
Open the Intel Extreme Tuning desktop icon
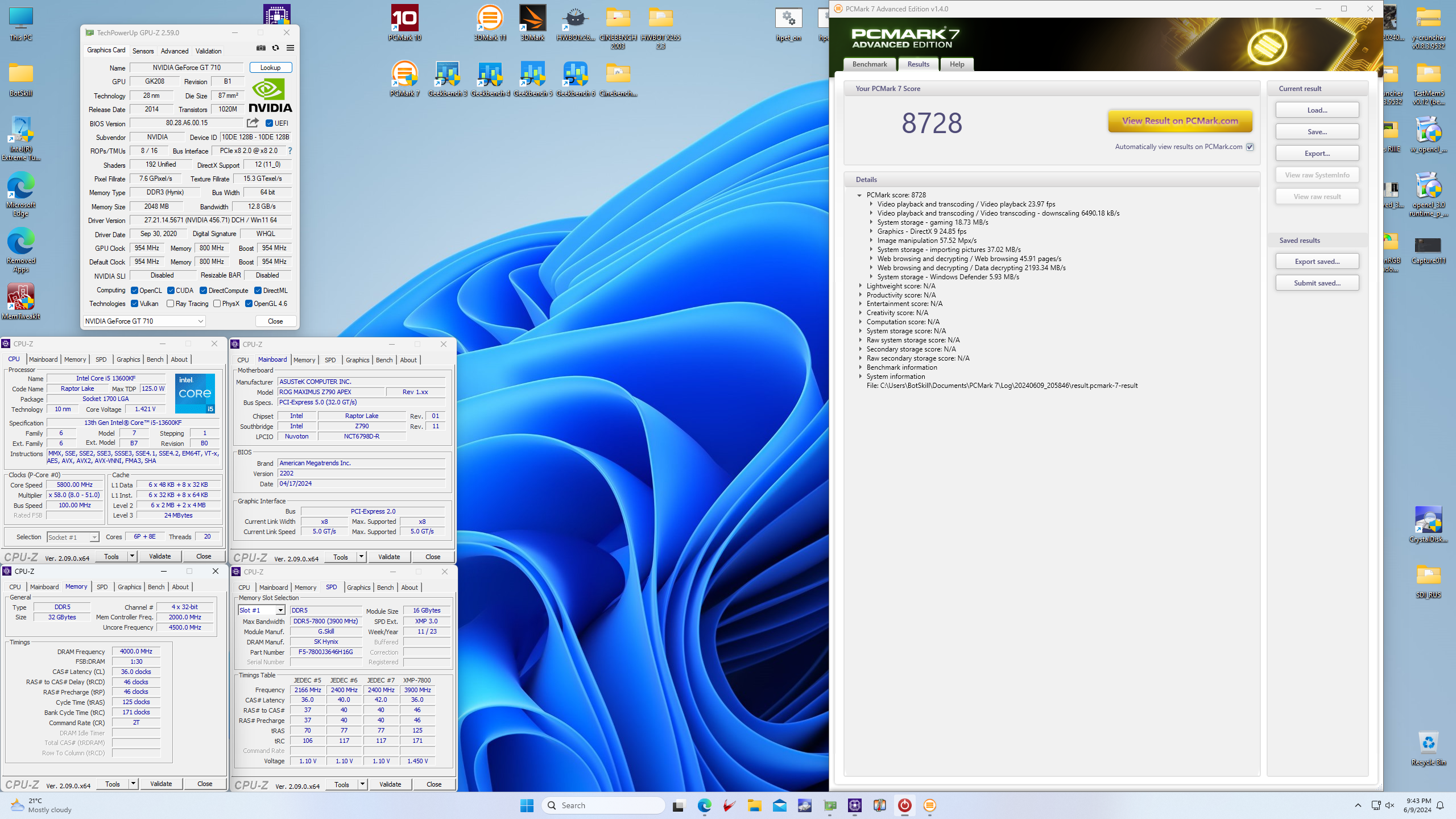coord(20,138)
